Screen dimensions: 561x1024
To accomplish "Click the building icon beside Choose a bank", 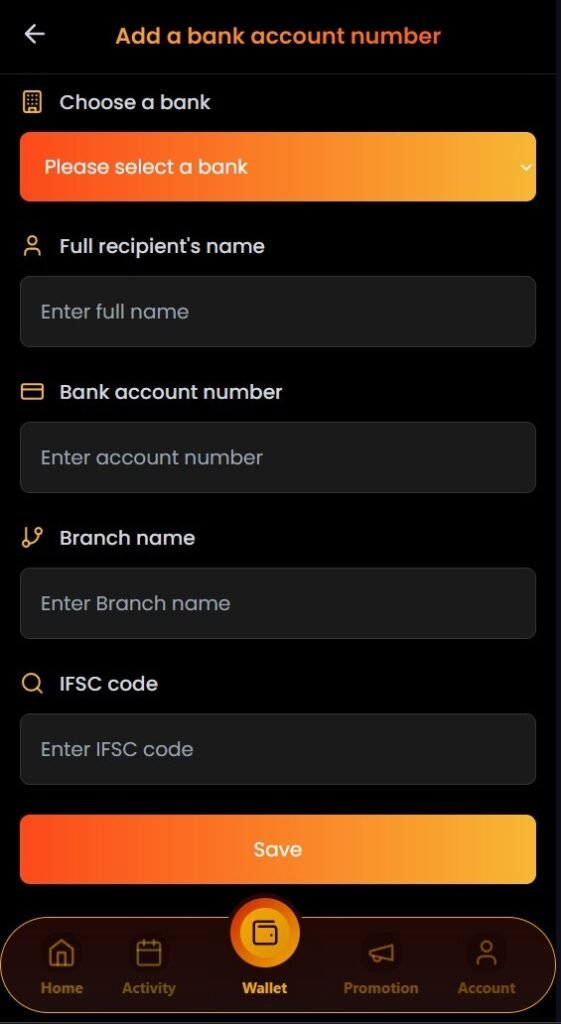I will (32, 102).
